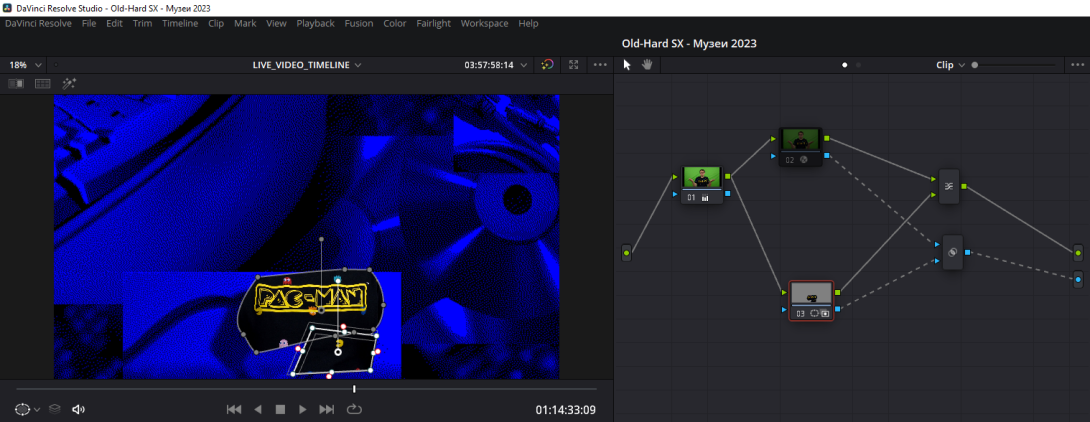The width and height of the screenshot is (1090, 422).
Task: Select corrector node 01 thumbnail
Action: (x=702, y=178)
